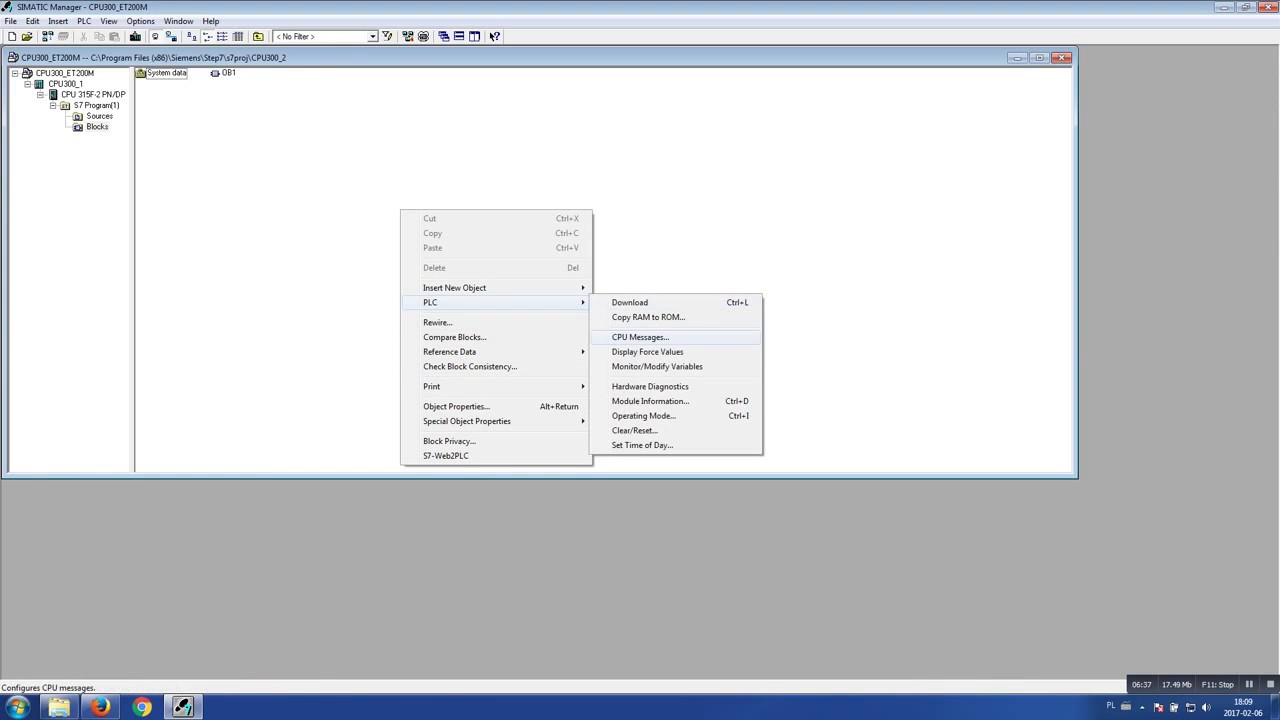
Task: Click the context Help arrow icon
Action: (x=494, y=36)
